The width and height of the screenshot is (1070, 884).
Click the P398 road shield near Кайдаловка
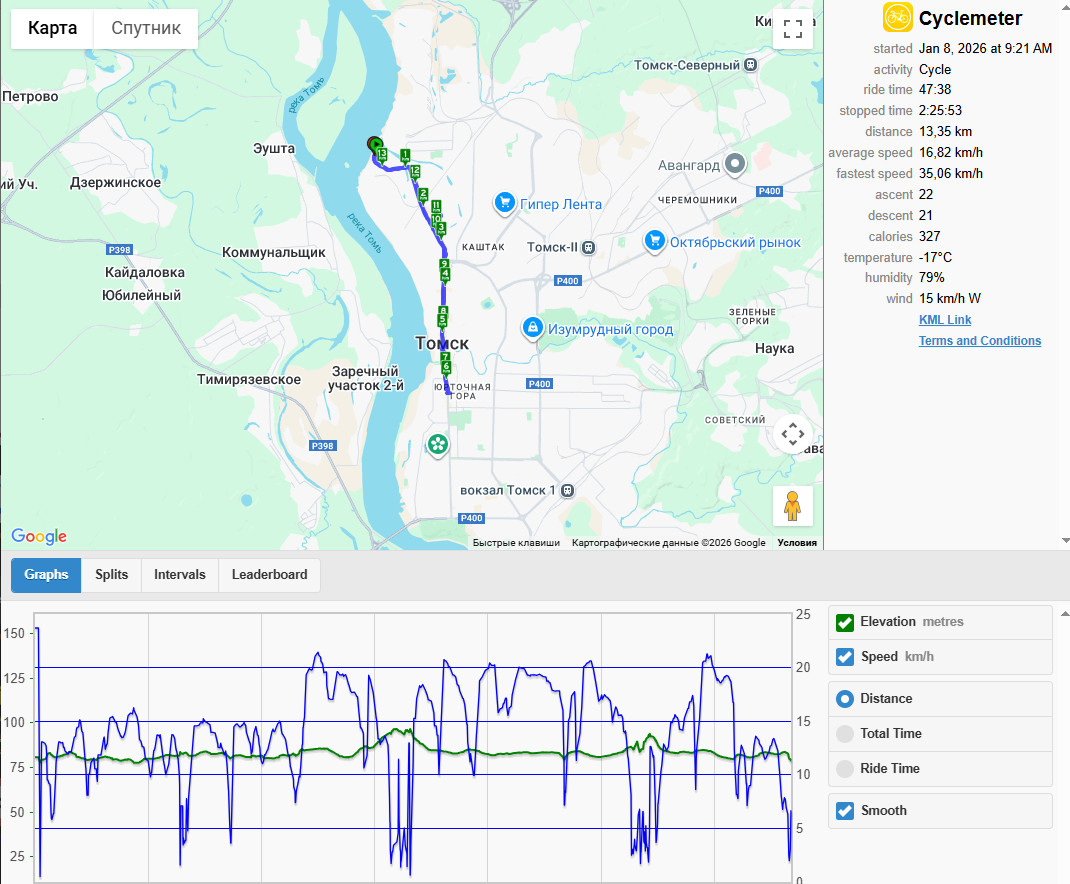119,250
